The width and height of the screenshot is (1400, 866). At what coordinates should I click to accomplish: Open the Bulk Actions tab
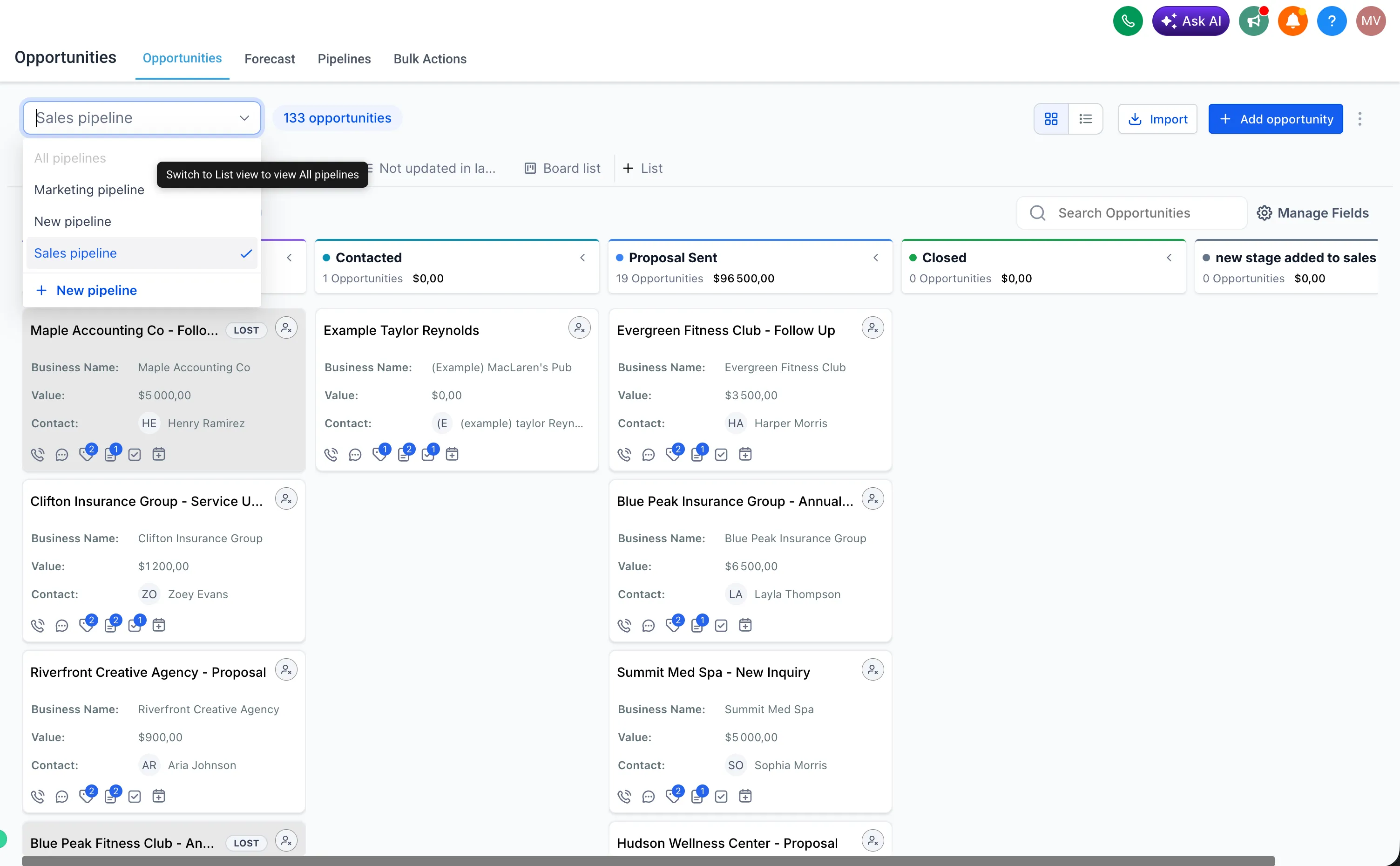pyautogui.click(x=430, y=59)
